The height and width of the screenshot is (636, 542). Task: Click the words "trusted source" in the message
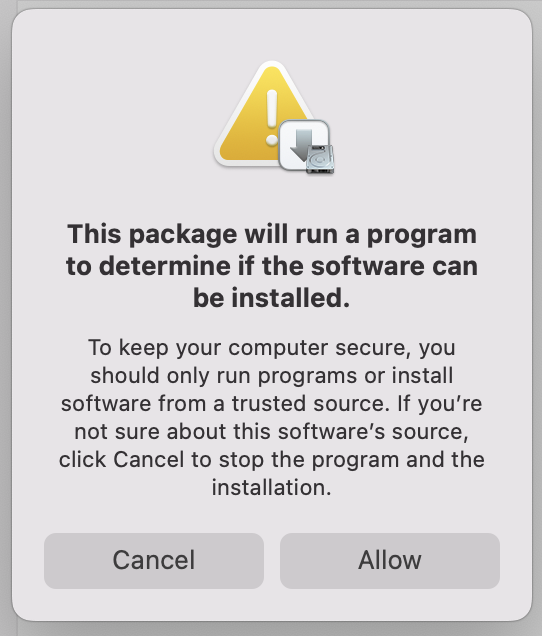(308, 404)
